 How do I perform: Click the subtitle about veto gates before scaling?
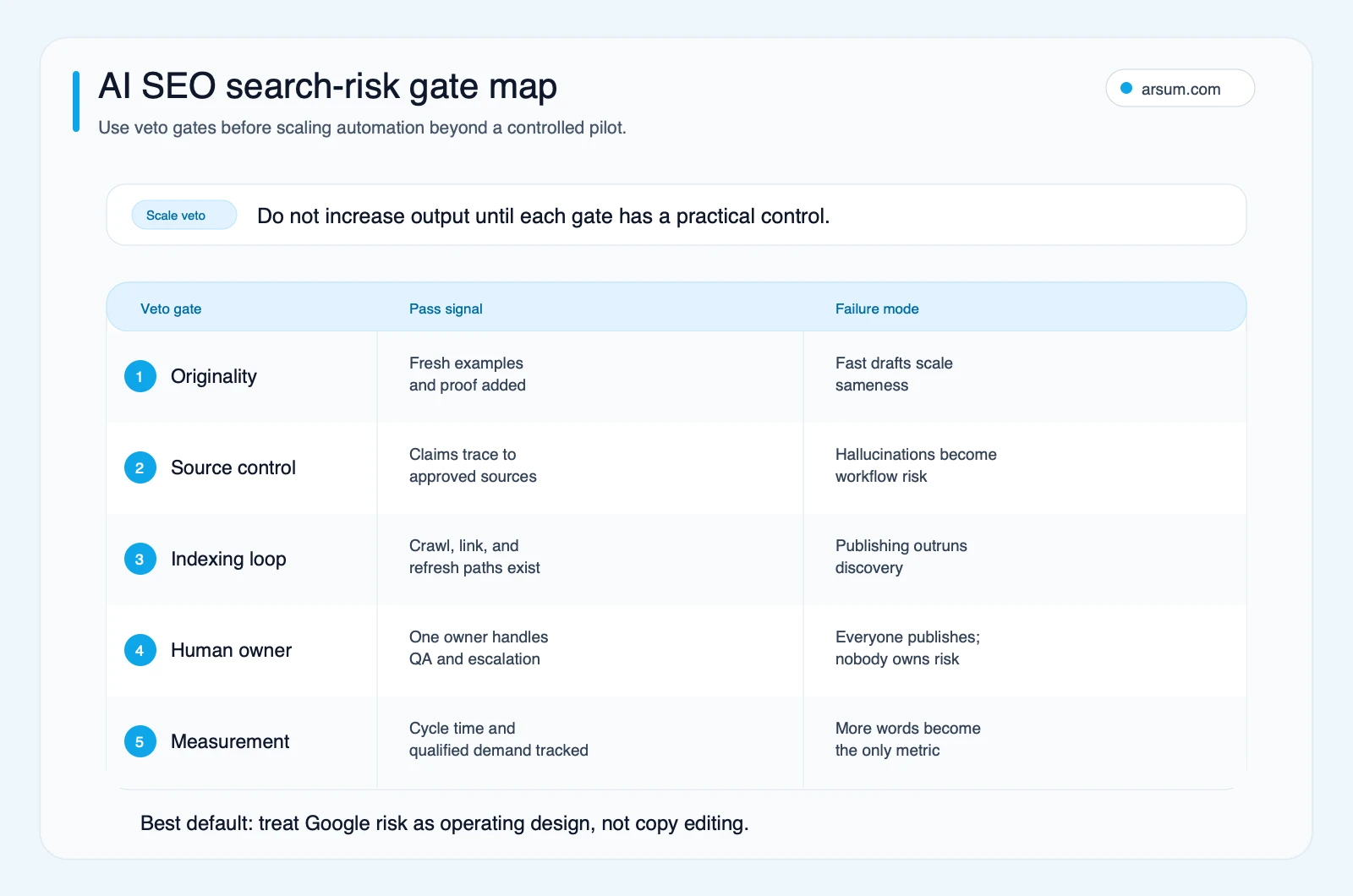click(x=362, y=128)
